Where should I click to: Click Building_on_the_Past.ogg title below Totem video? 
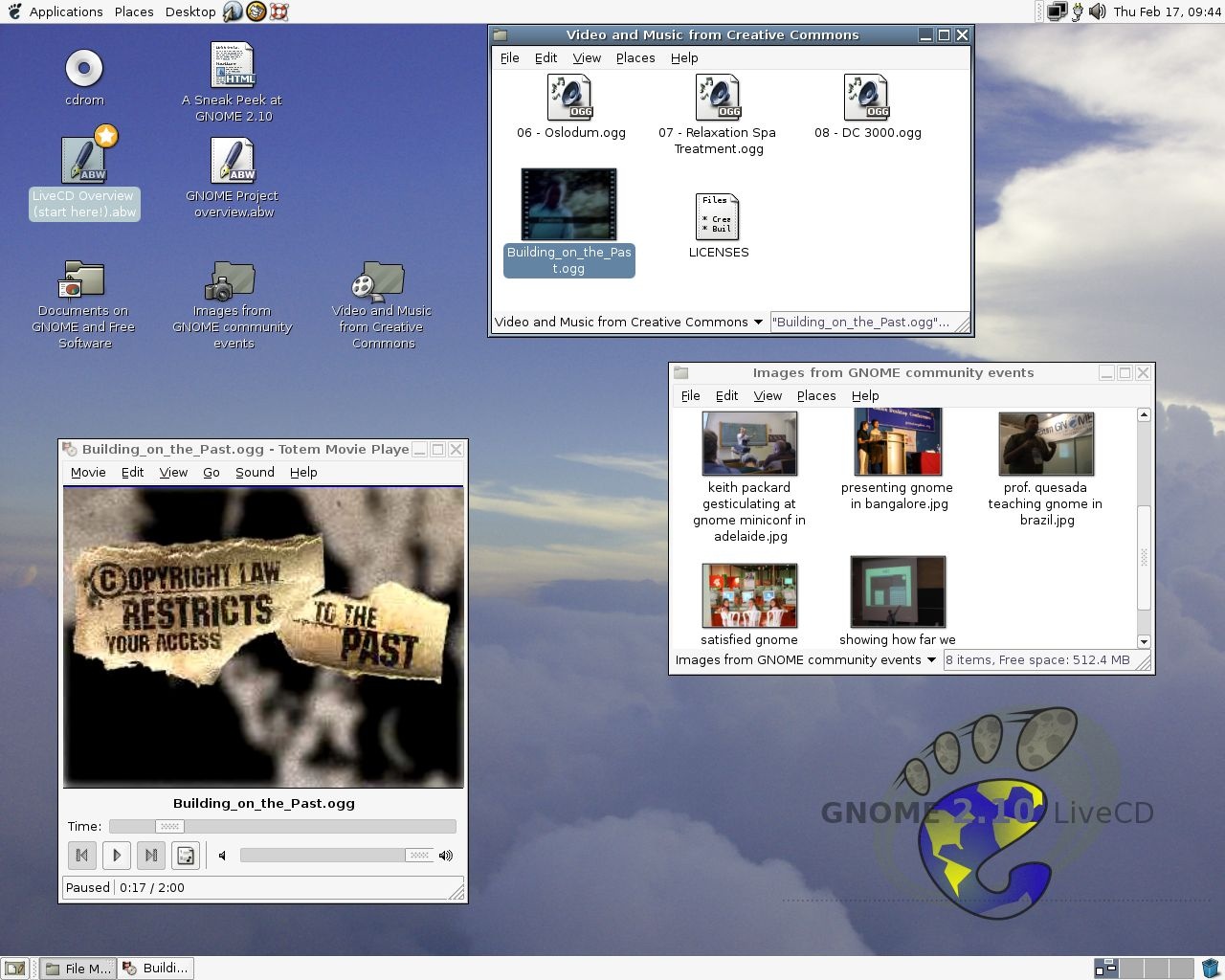[x=264, y=804]
